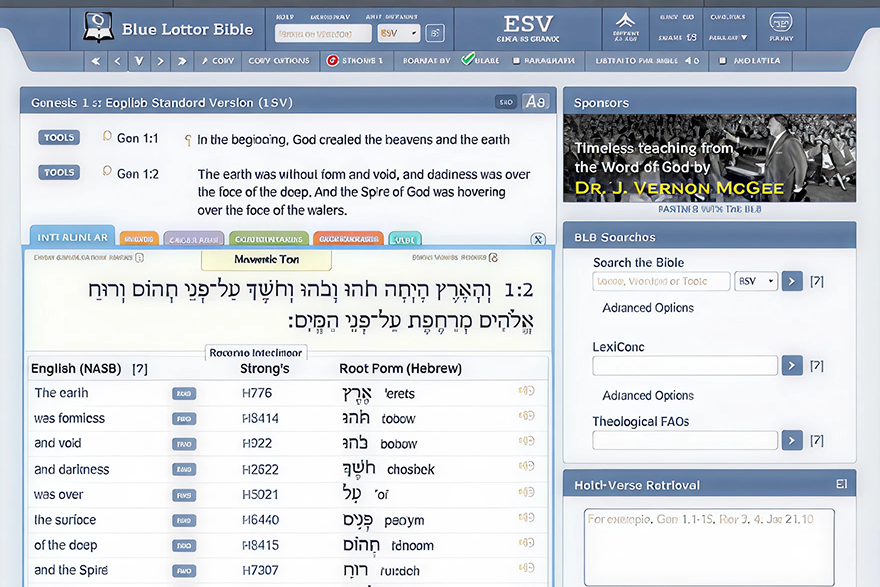Open Advanced Options under Search the Bible
Viewport: 880px width, 587px height.
[648, 308]
